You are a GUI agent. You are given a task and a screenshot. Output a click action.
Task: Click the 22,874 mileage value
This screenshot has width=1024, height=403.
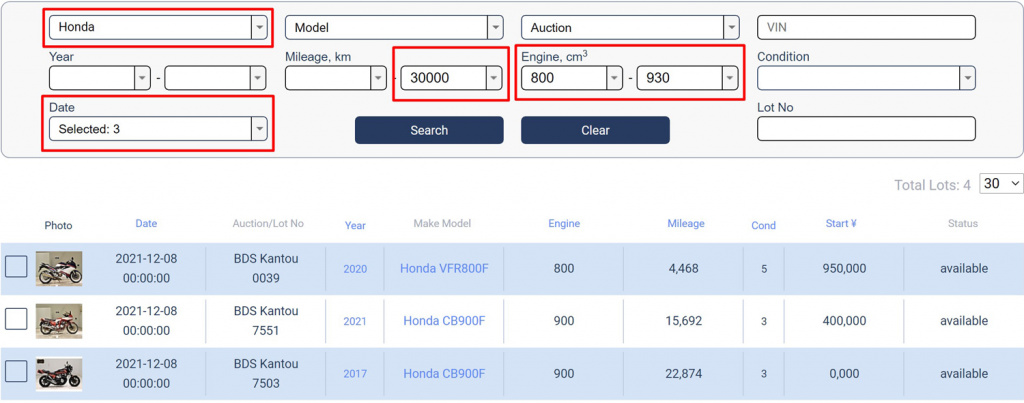coord(684,374)
